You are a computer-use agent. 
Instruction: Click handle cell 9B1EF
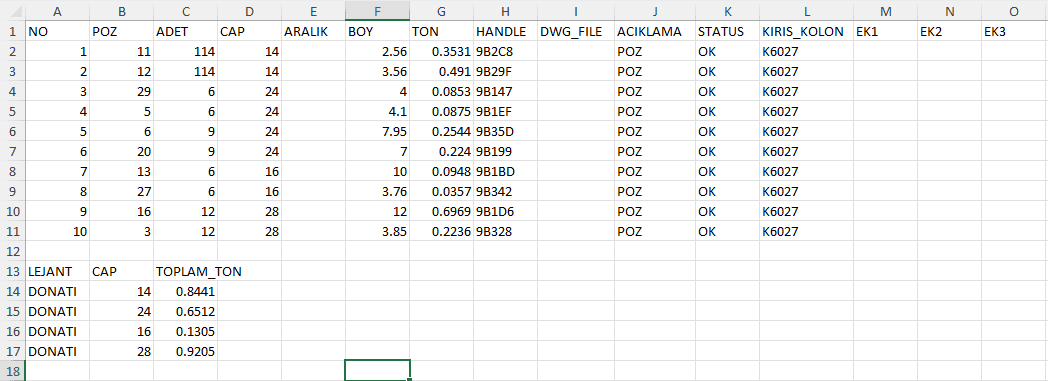506,112
